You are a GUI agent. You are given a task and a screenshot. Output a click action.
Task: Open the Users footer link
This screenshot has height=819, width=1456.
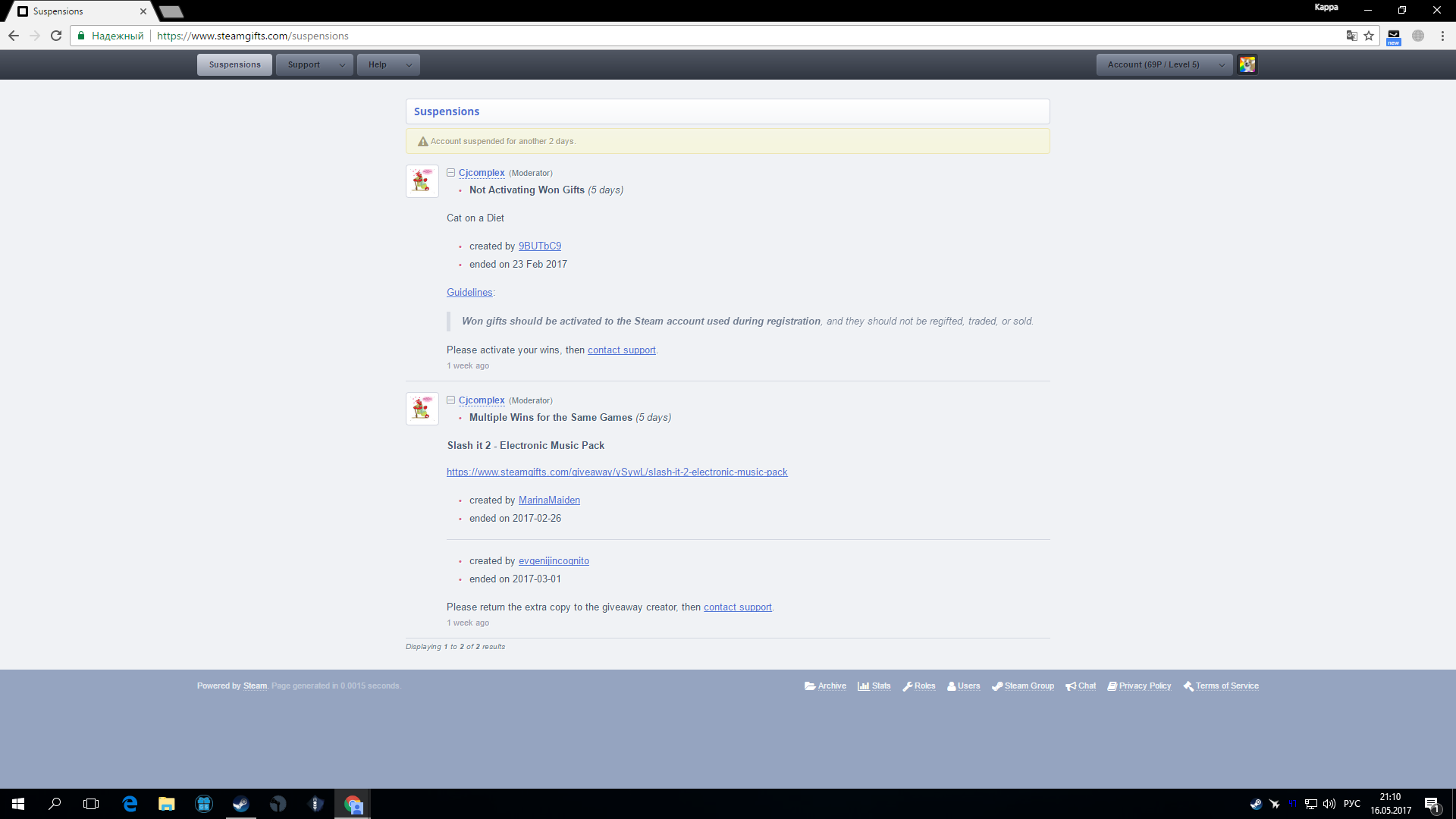pyautogui.click(x=964, y=686)
